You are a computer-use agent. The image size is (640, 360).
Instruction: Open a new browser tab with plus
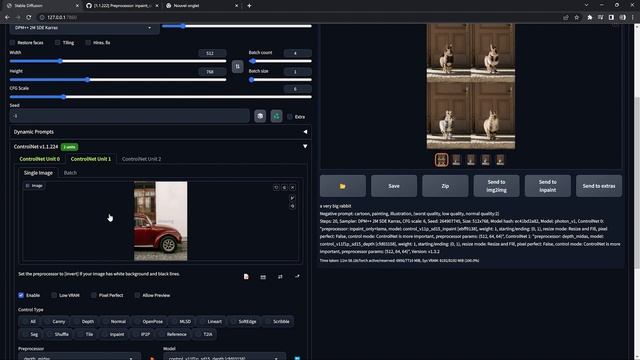pyautogui.click(x=249, y=6)
